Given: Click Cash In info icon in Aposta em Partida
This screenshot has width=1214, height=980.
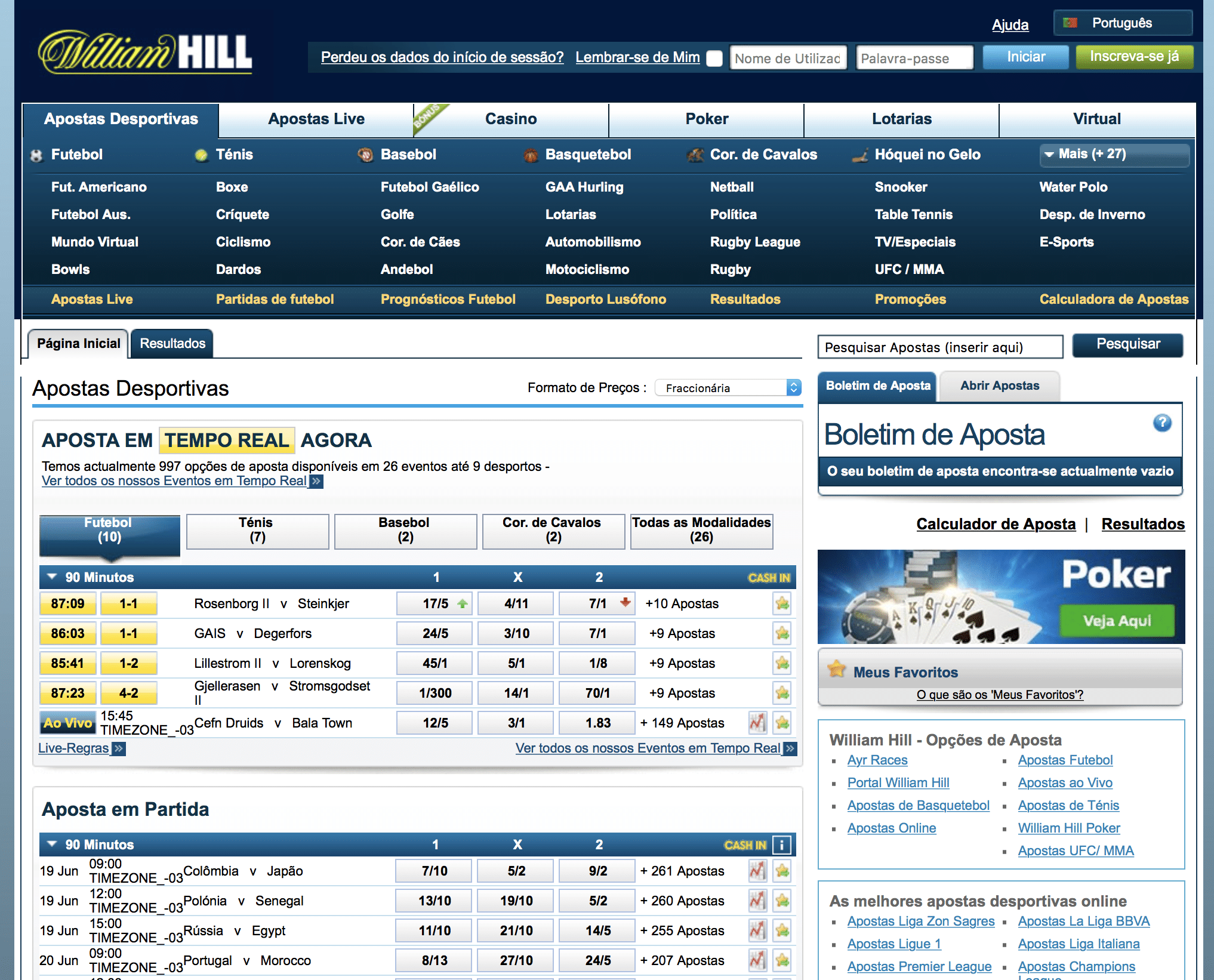Looking at the screenshot, I should click(781, 845).
